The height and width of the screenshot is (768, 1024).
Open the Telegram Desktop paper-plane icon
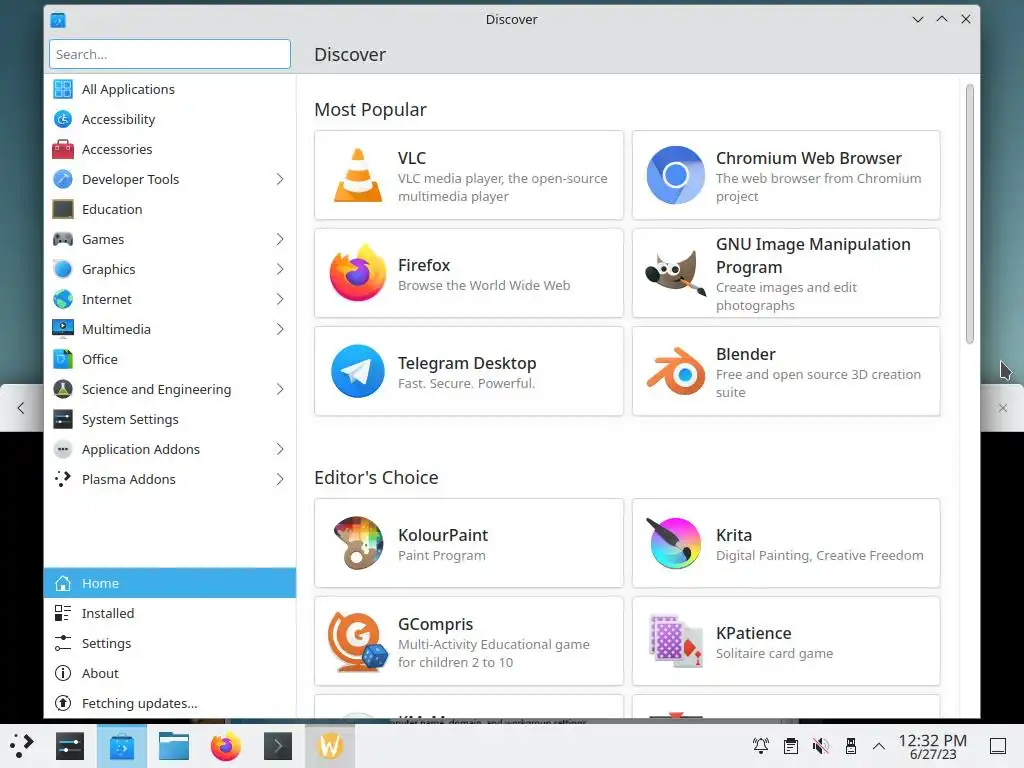tap(358, 371)
